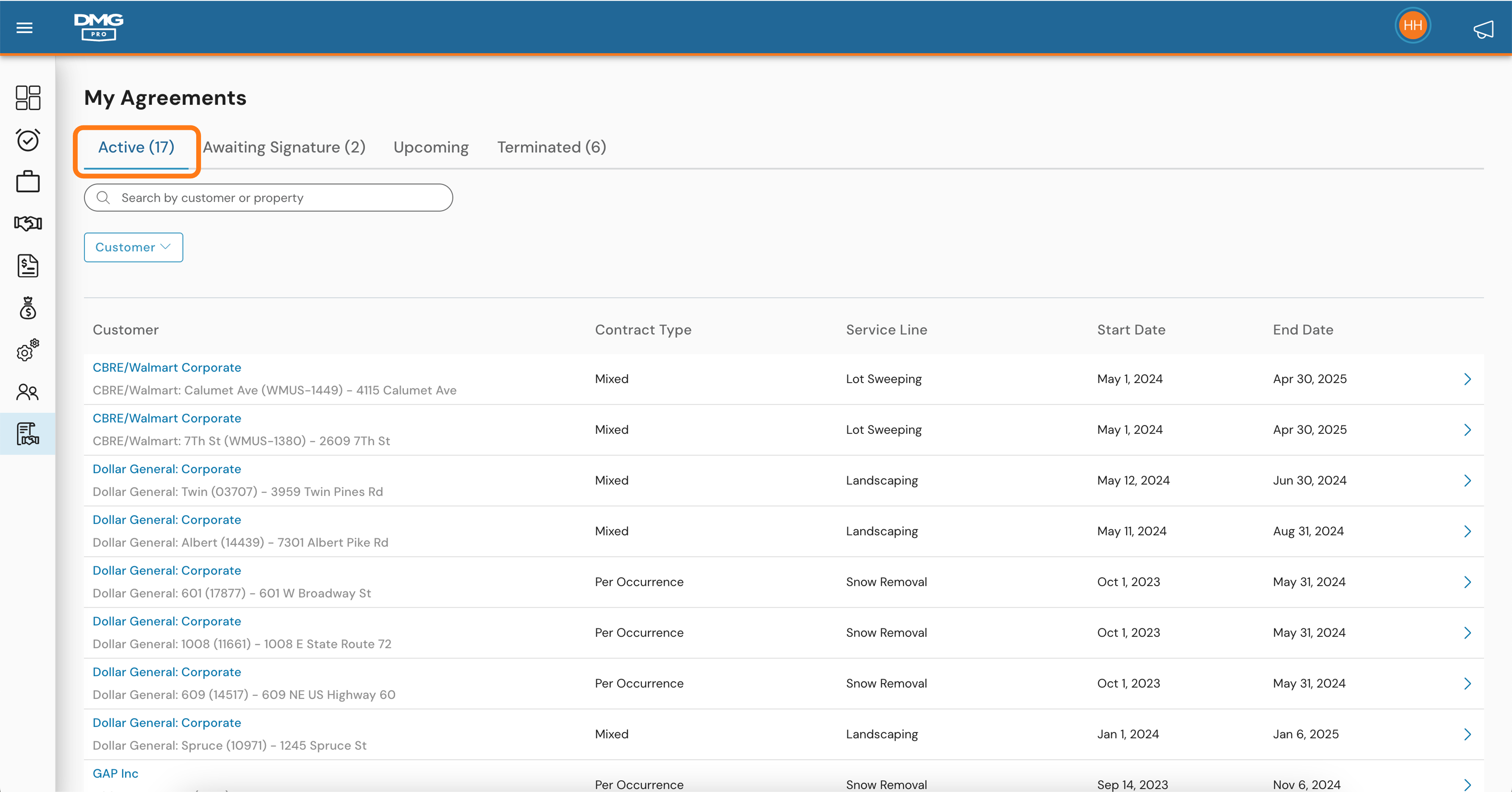Click Snow Removal in the 1008 State Route row
This screenshot has height=792, width=1512.
(886, 633)
